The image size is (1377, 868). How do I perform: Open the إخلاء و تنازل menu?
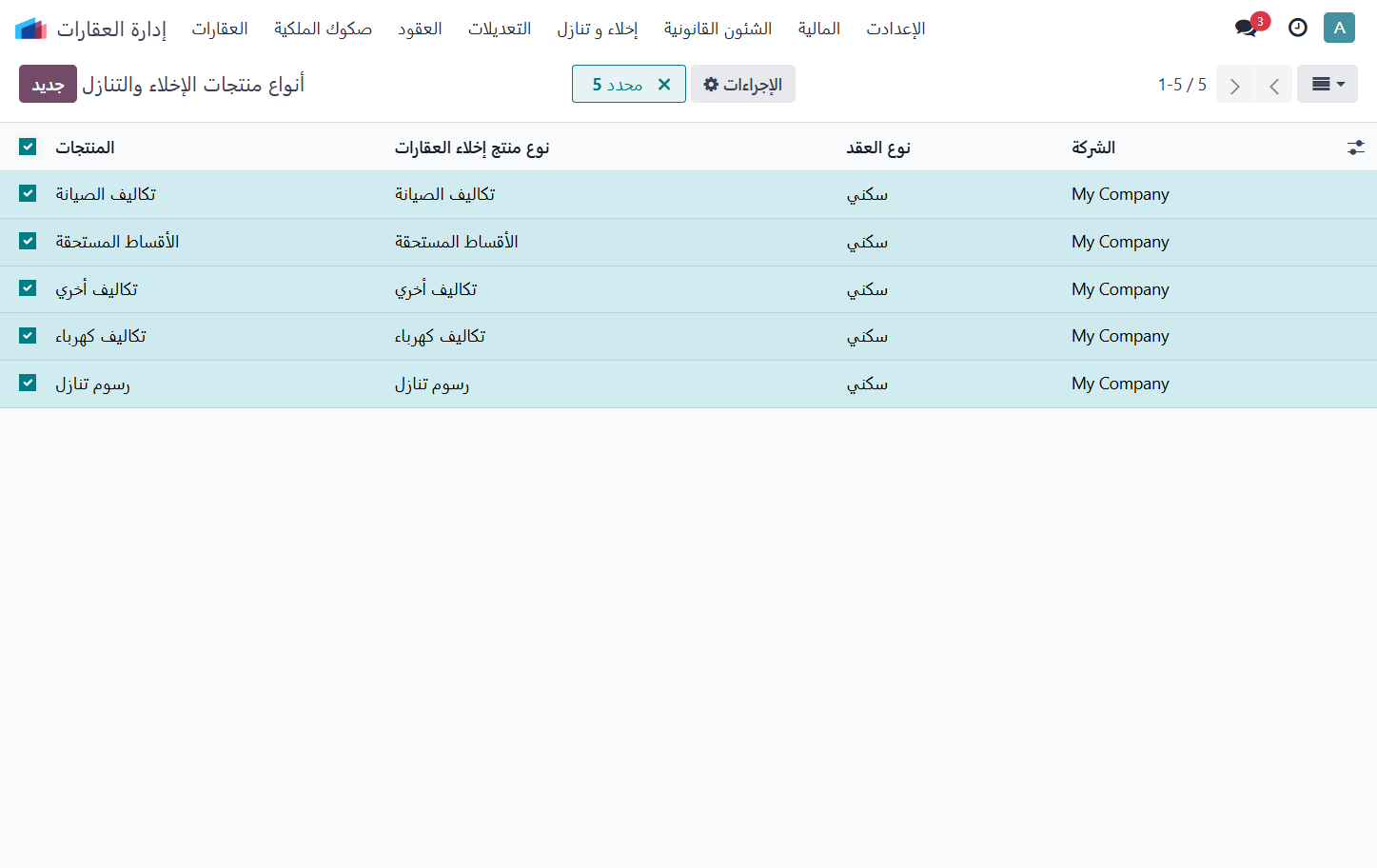pos(598,29)
